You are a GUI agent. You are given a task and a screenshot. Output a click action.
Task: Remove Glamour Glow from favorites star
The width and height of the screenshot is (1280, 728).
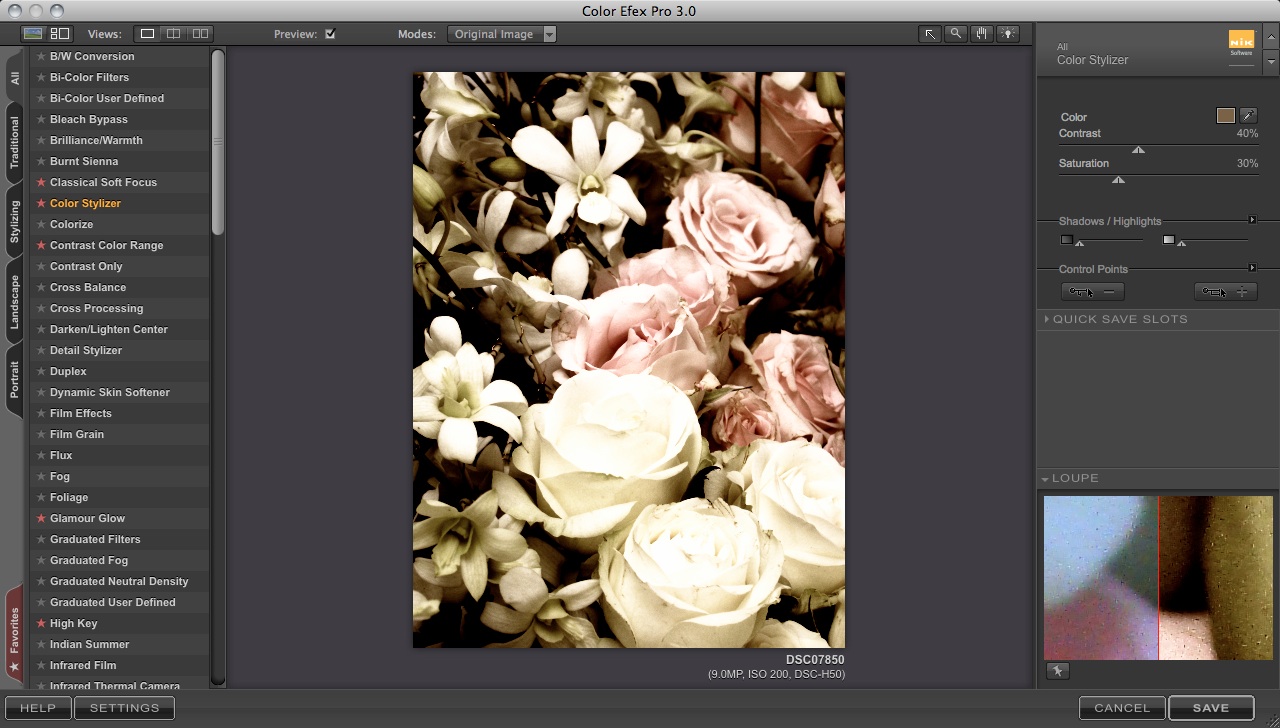pyautogui.click(x=41, y=519)
